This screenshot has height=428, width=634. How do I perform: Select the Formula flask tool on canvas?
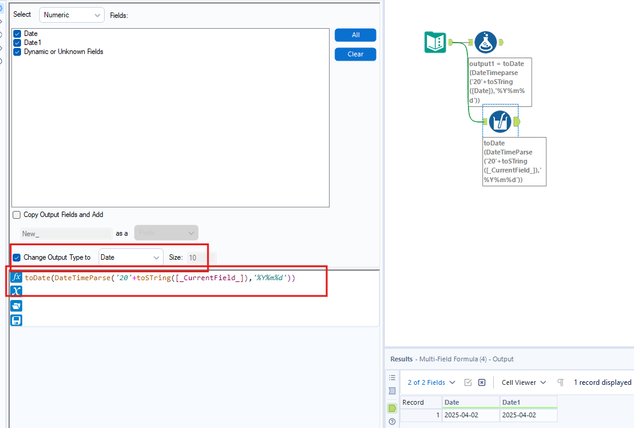[485, 42]
